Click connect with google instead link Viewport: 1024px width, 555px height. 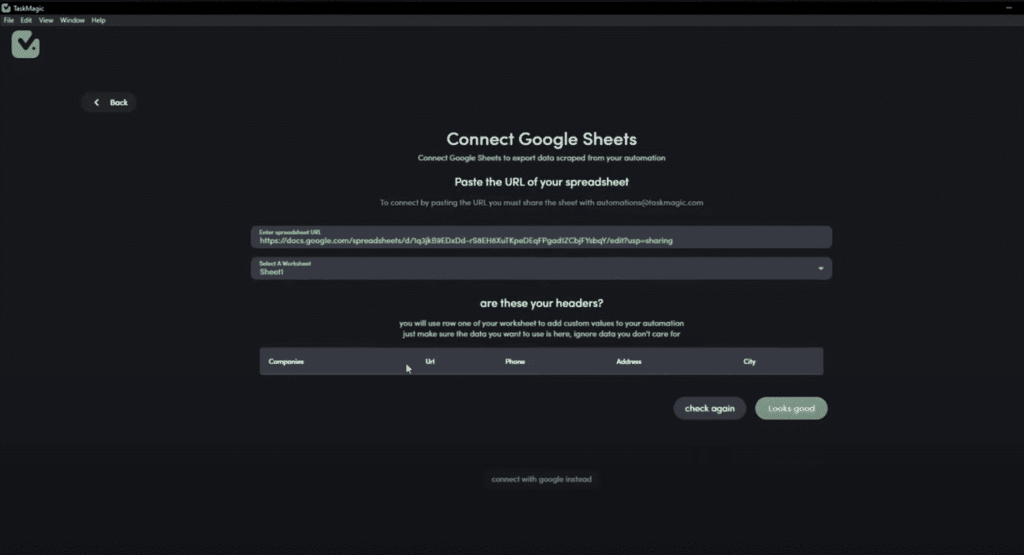pos(541,479)
